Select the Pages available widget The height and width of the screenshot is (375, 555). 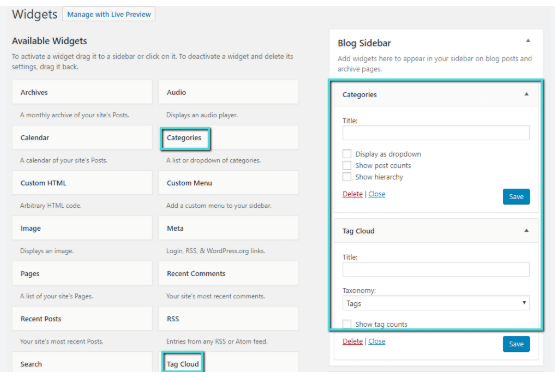tap(82, 273)
